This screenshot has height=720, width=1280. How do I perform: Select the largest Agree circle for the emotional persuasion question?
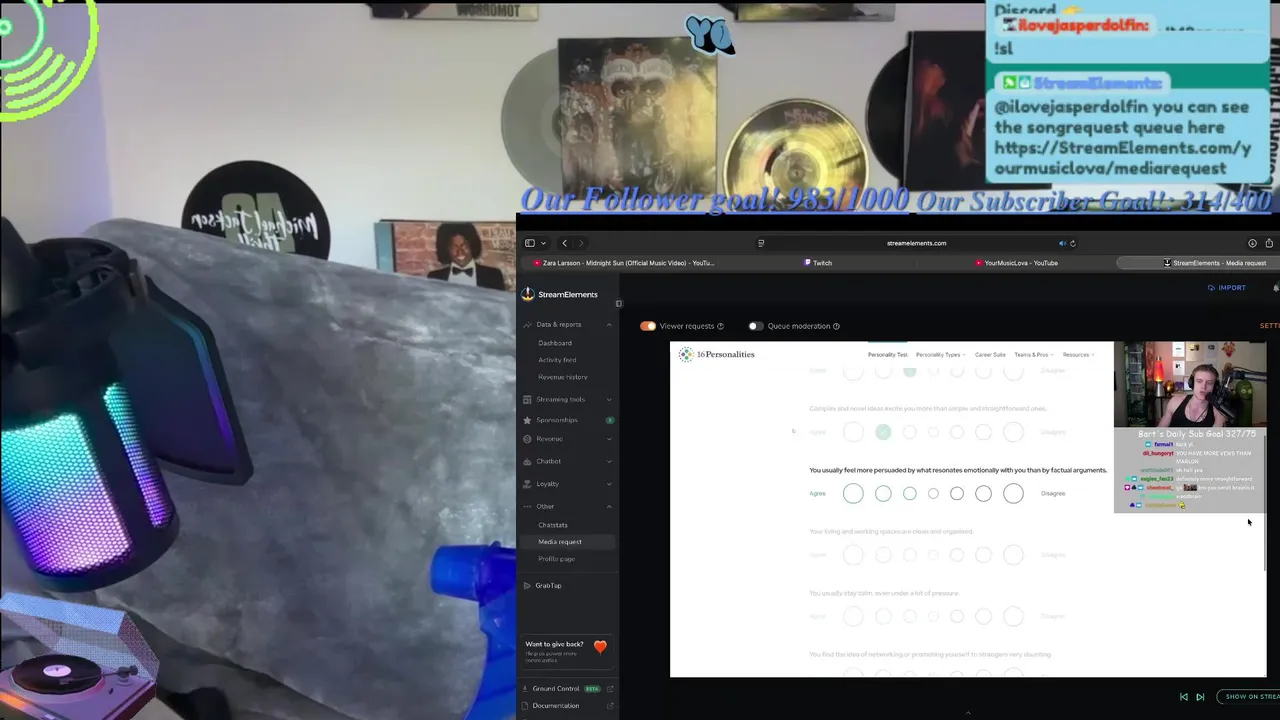tap(853, 493)
